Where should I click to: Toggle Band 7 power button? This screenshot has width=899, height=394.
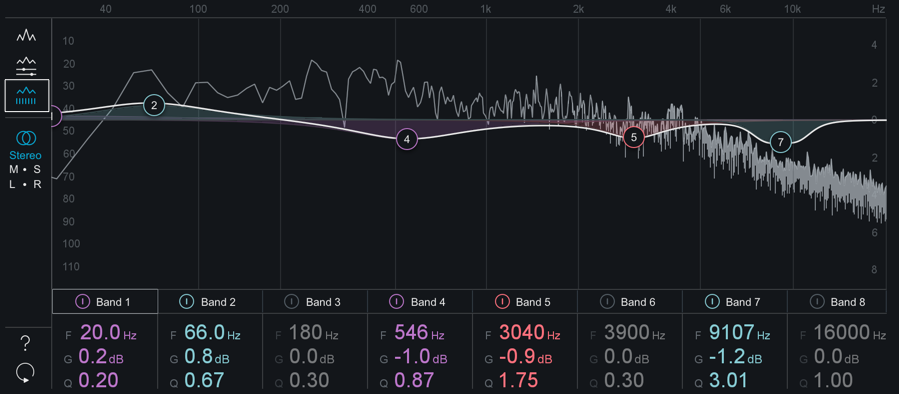(x=712, y=302)
